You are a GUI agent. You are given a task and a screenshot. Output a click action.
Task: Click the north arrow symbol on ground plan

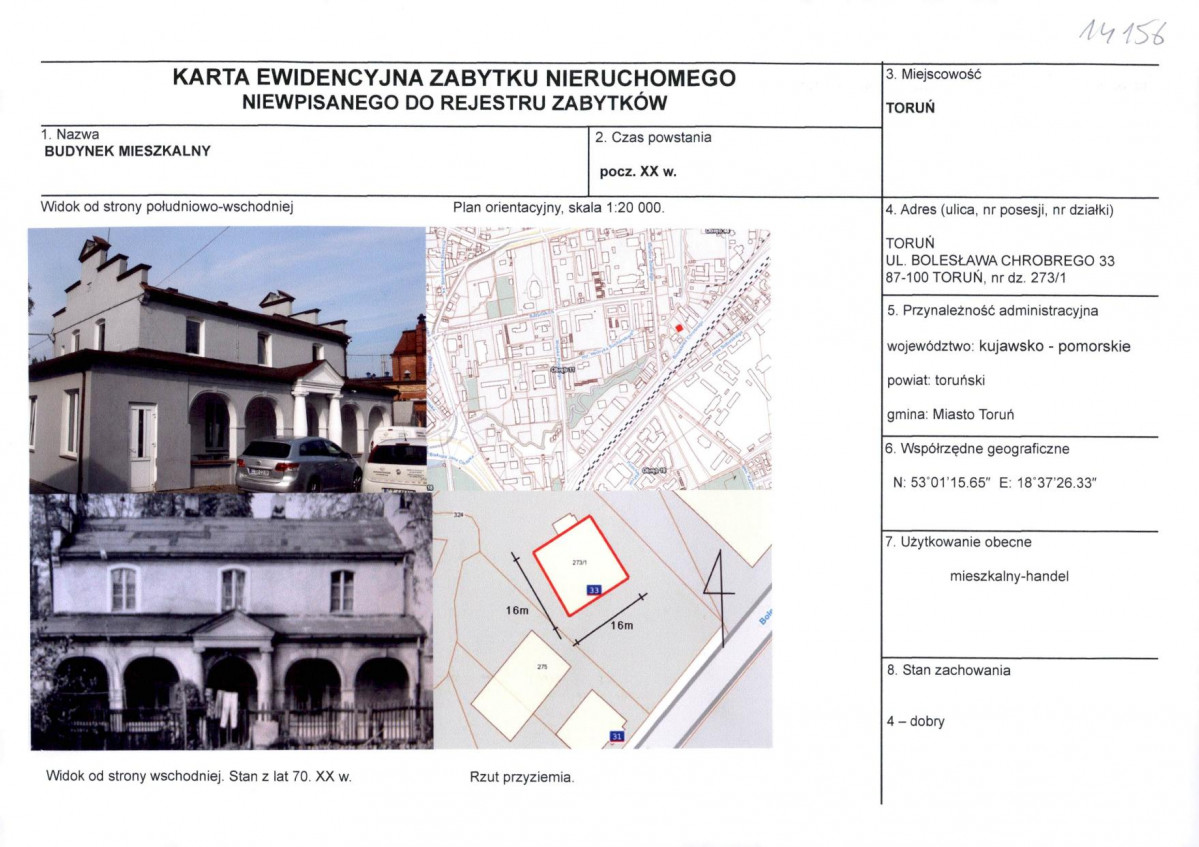point(718,596)
